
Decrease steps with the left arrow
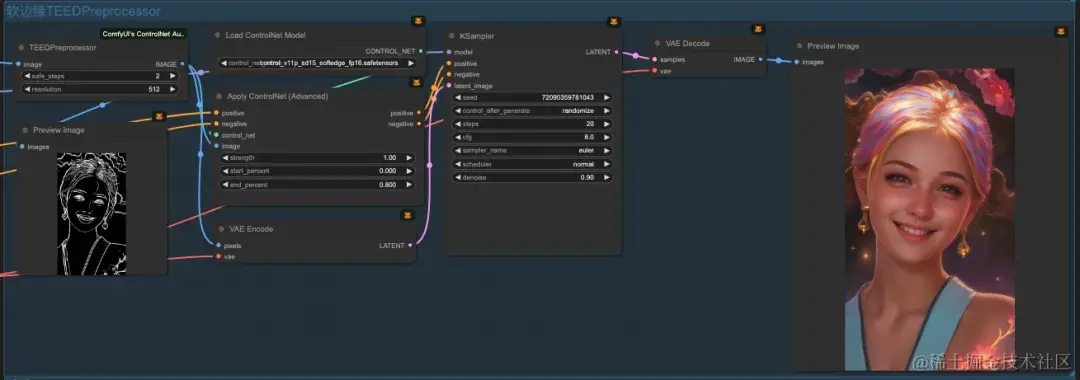[x=458, y=124]
